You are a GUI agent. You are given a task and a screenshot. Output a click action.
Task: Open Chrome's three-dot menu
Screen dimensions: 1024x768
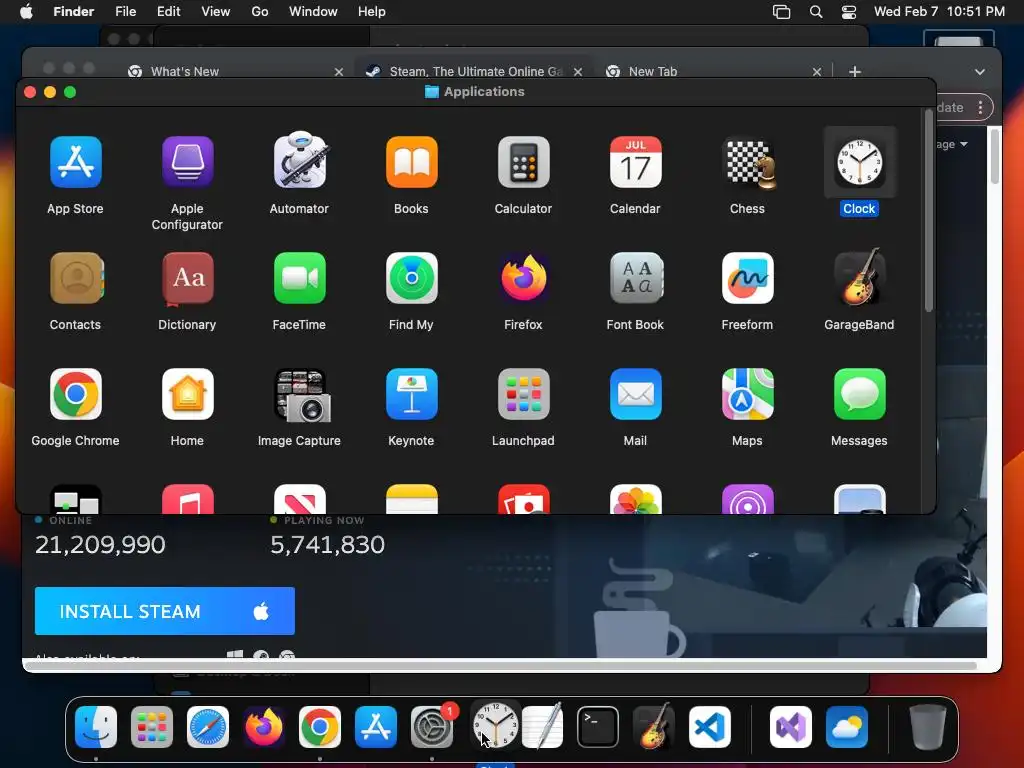(980, 108)
